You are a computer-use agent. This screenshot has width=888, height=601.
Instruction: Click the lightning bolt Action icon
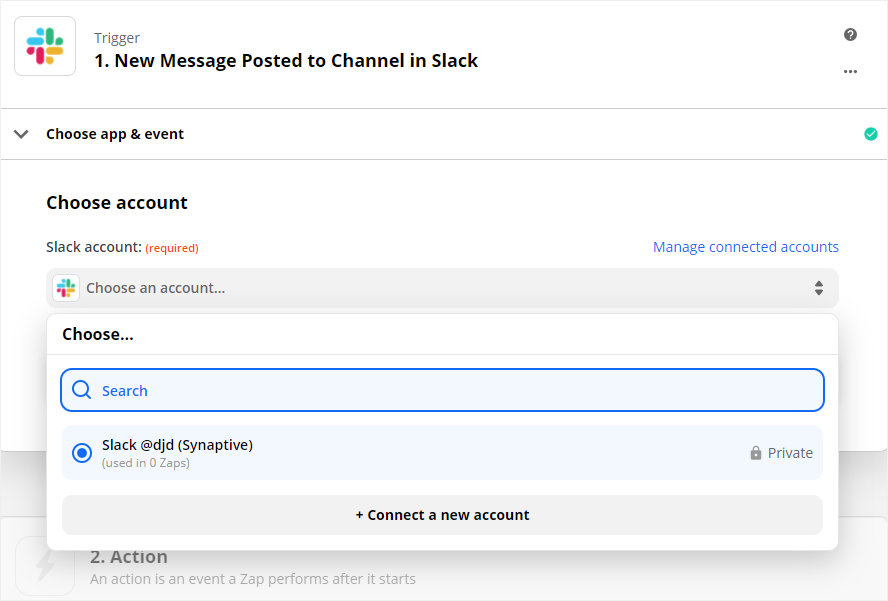45,565
